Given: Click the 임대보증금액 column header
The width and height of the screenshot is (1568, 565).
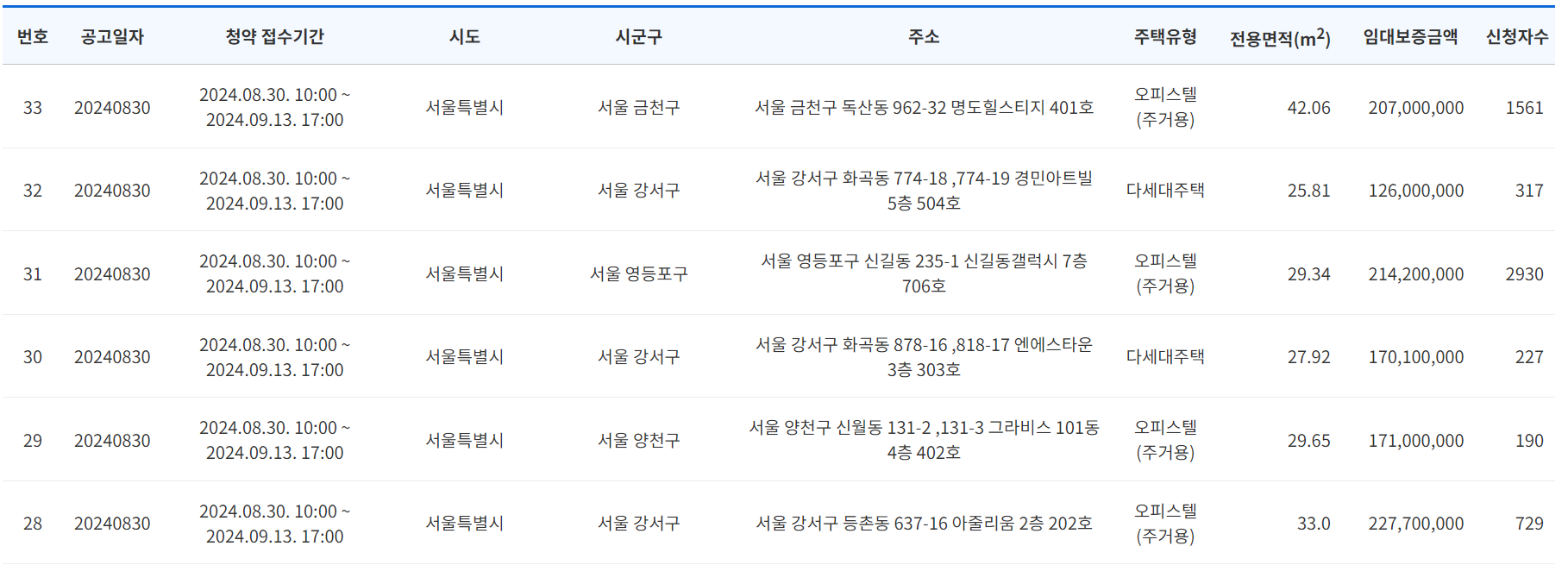Looking at the screenshot, I should pyautogui.click(x=1410, y=36).
